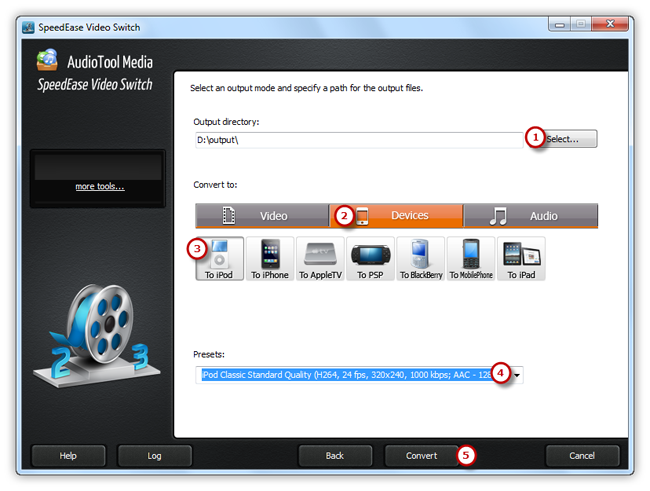Click the selected iPod Classic preset text
Screen dimensions: 650x491
[x=347, y=375]
